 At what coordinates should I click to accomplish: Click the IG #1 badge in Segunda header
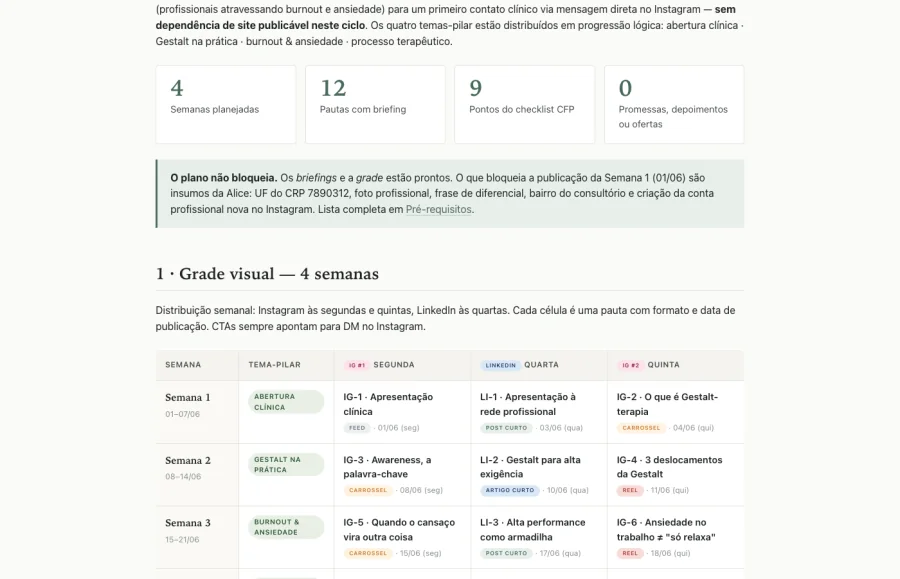[x=356, y=365]
